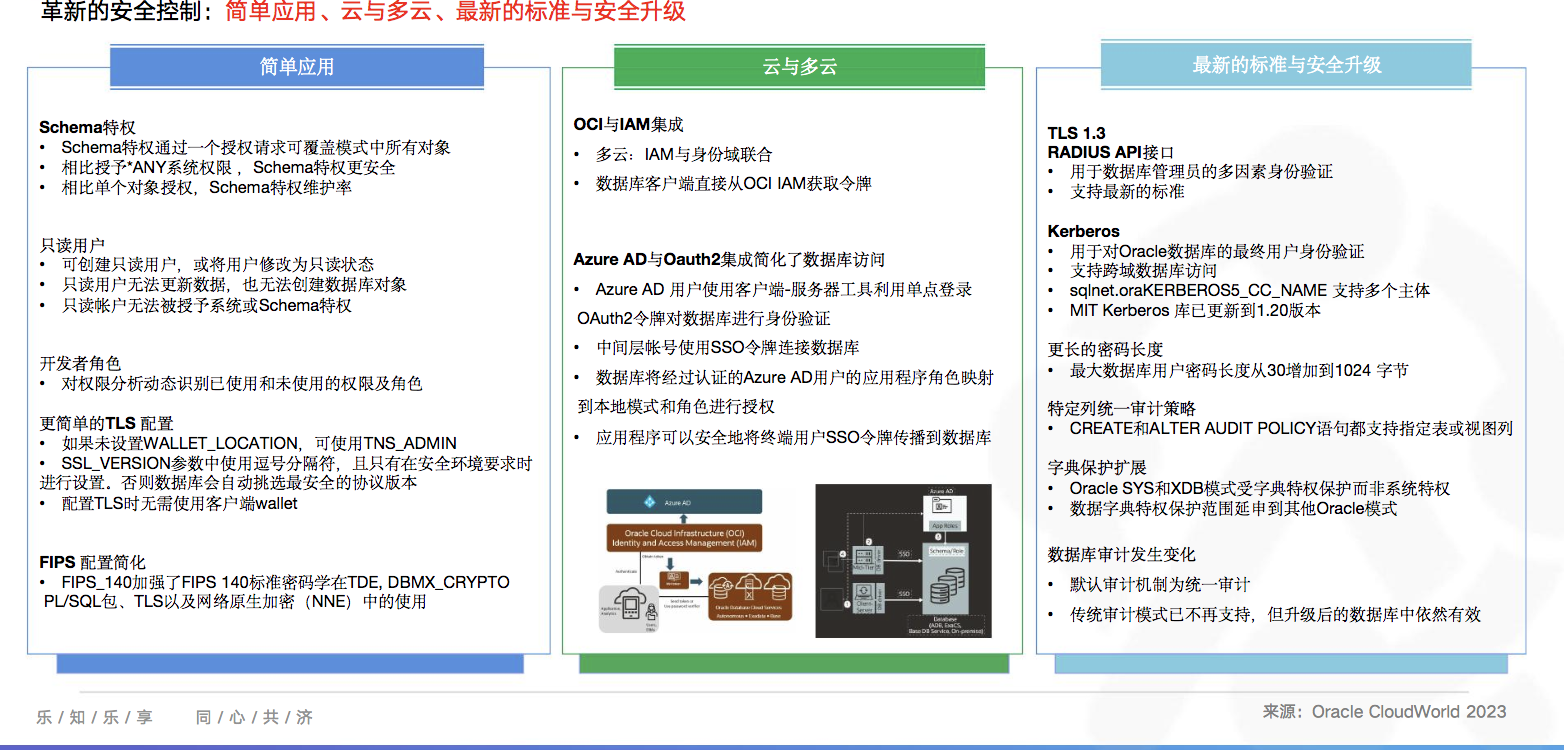Click the Autonomous cloud database icon
1564x750 pixels.
[722, 588]
